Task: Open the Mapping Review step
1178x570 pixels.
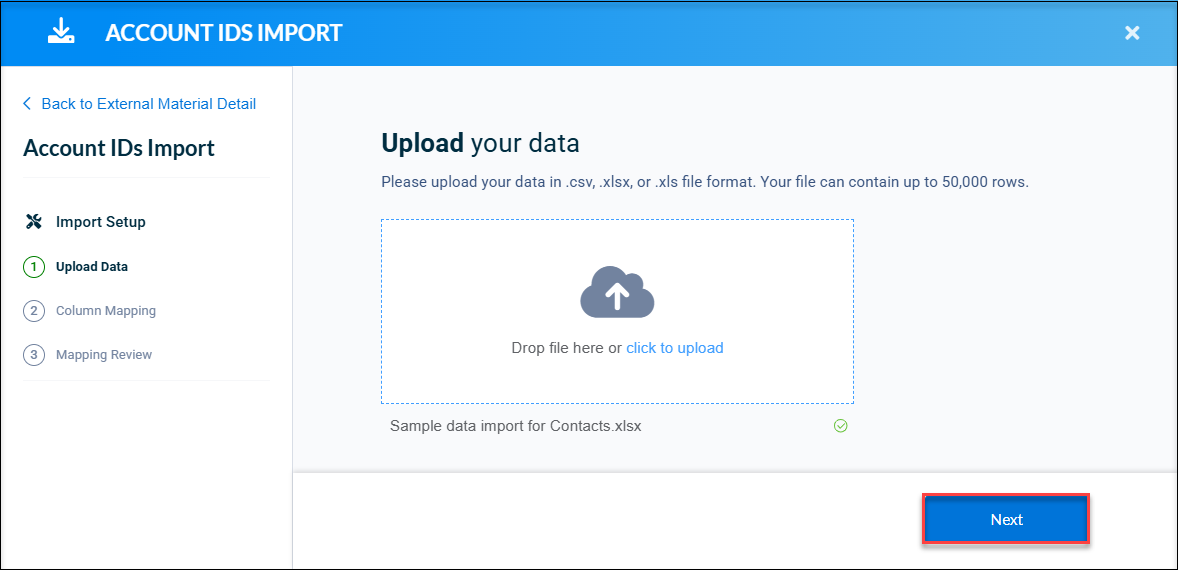Action: tap(104, 354)
